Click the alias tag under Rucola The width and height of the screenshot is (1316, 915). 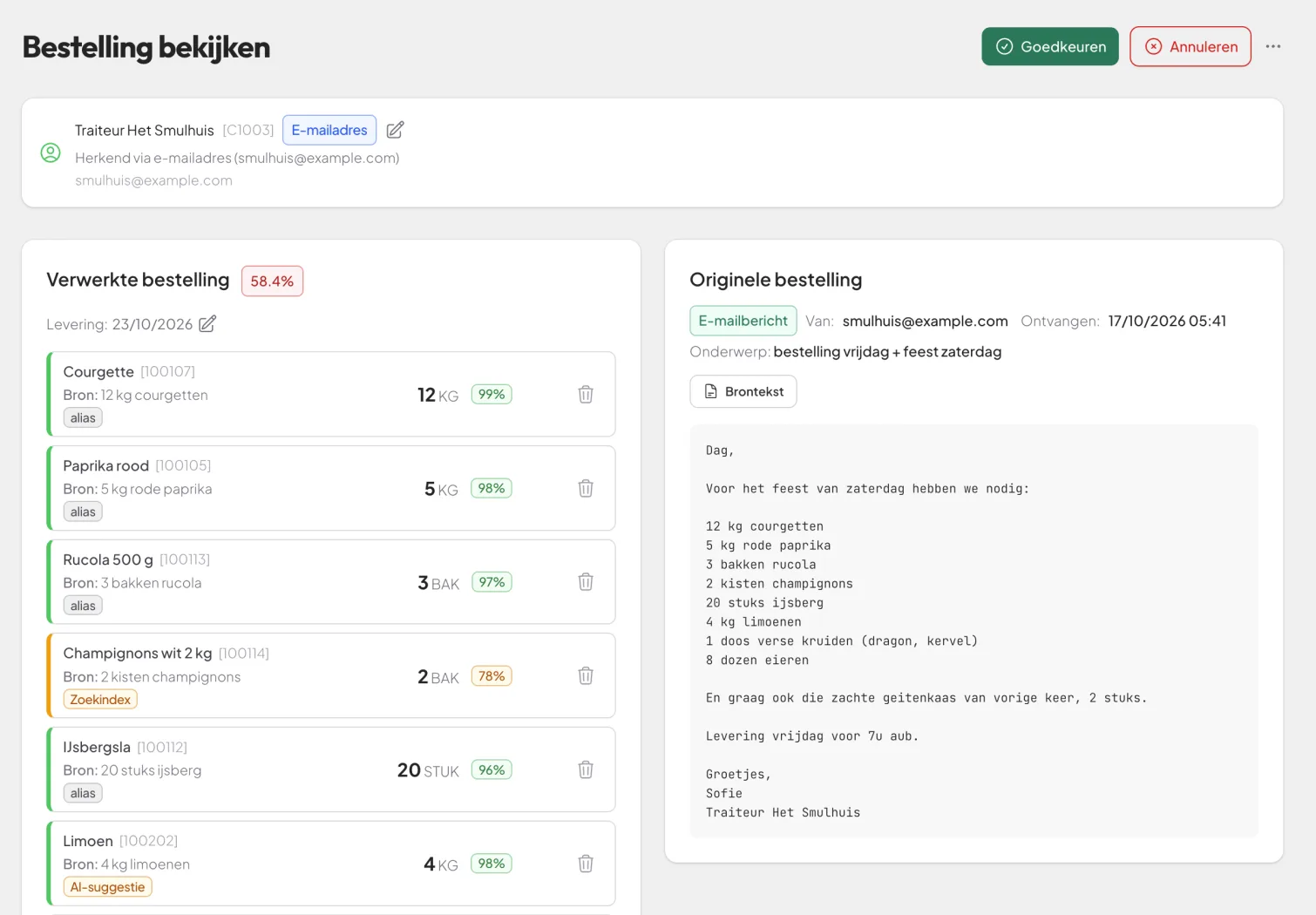pos(83,606)
